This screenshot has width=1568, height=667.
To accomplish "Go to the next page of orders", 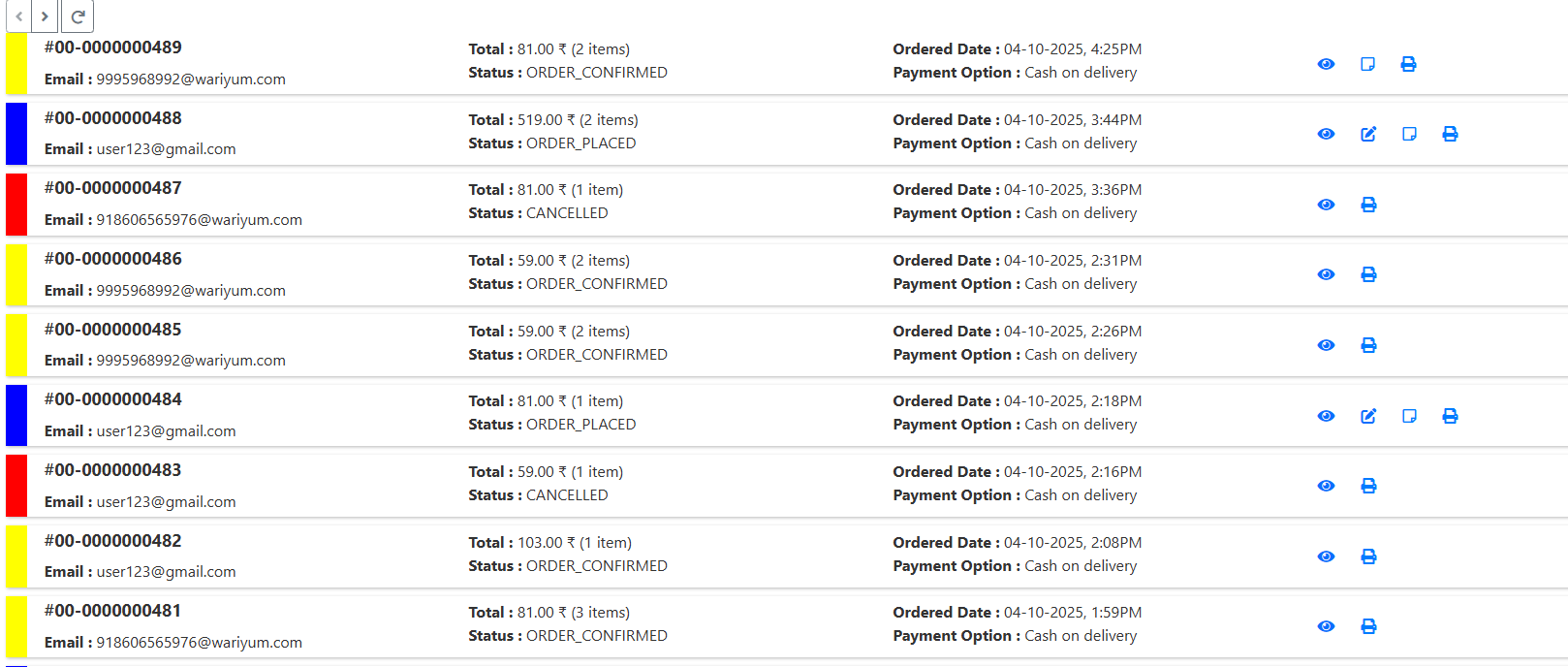I will coord(45,16).
